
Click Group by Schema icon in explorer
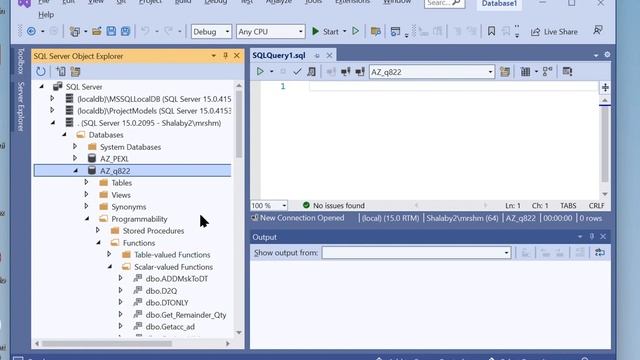pyautogui.click(x=76, y=72)
